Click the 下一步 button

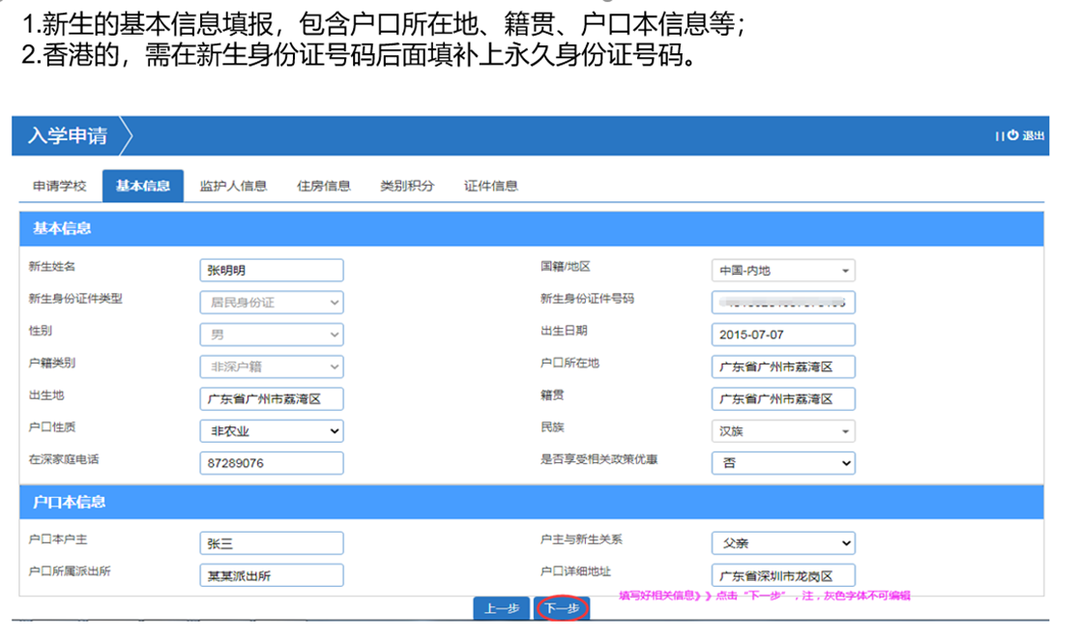[x=562, y=608]
